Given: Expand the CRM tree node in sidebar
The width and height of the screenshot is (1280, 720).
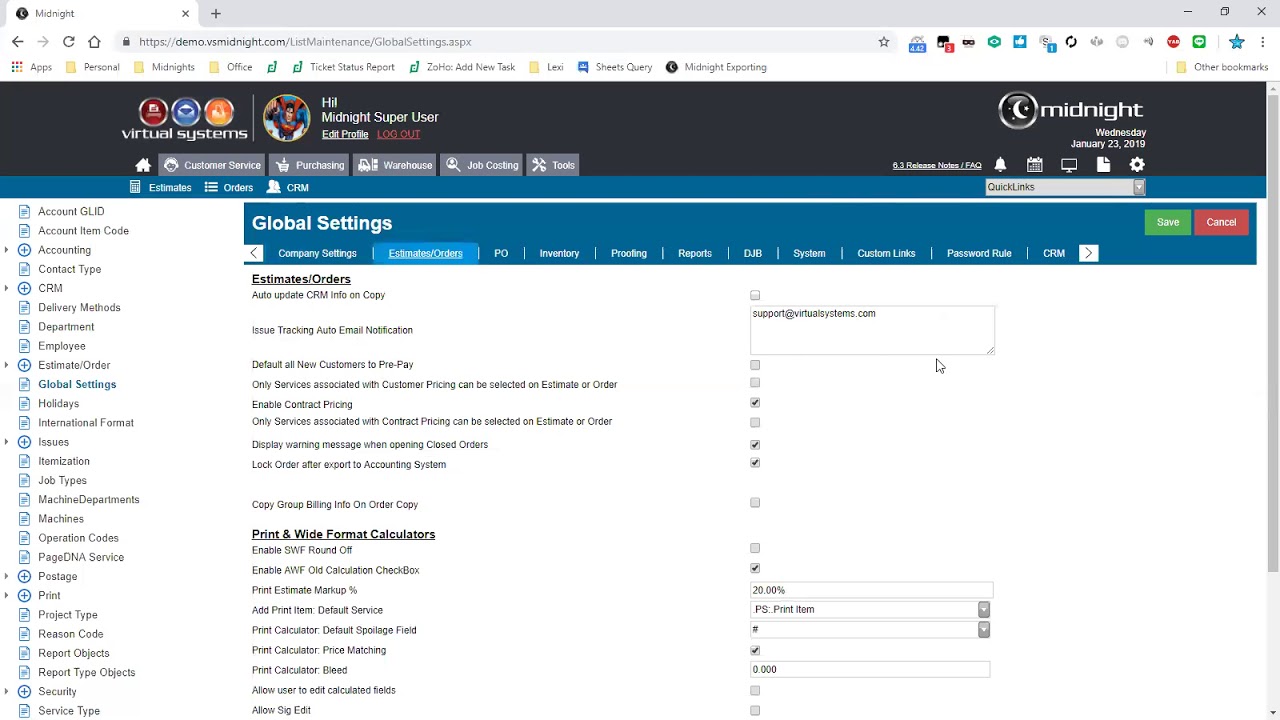Looking at the screenshot, I should pos(7,289).
